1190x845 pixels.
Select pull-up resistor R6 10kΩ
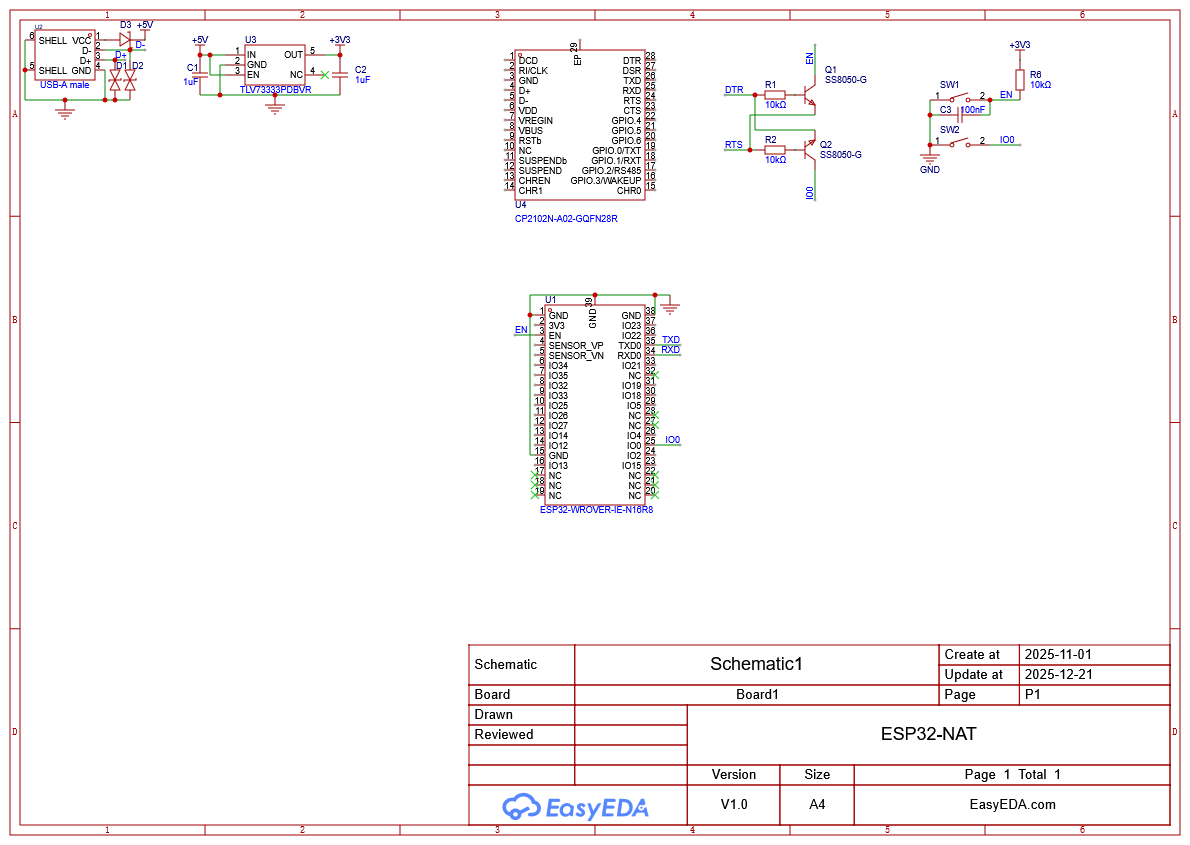click(1022, 80)
